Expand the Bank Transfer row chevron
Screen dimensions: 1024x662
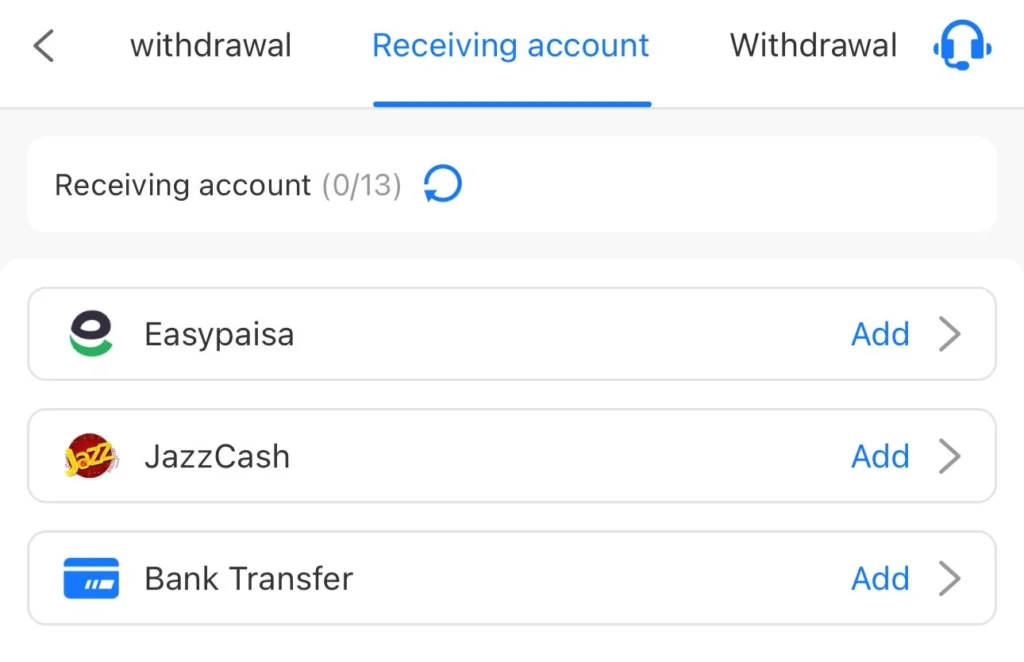coord(950,578)
